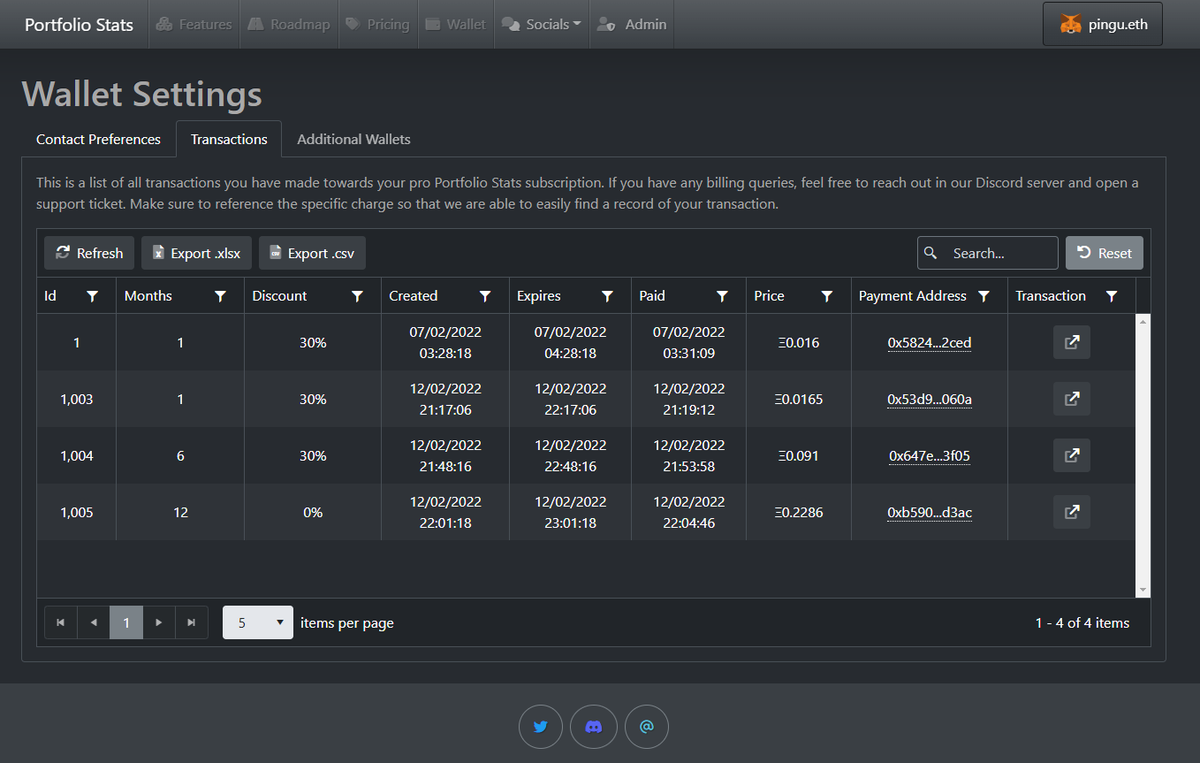Click the 0% discount cell
Viewport: 1200px width, 763px height.
click(x=313, y=512)
